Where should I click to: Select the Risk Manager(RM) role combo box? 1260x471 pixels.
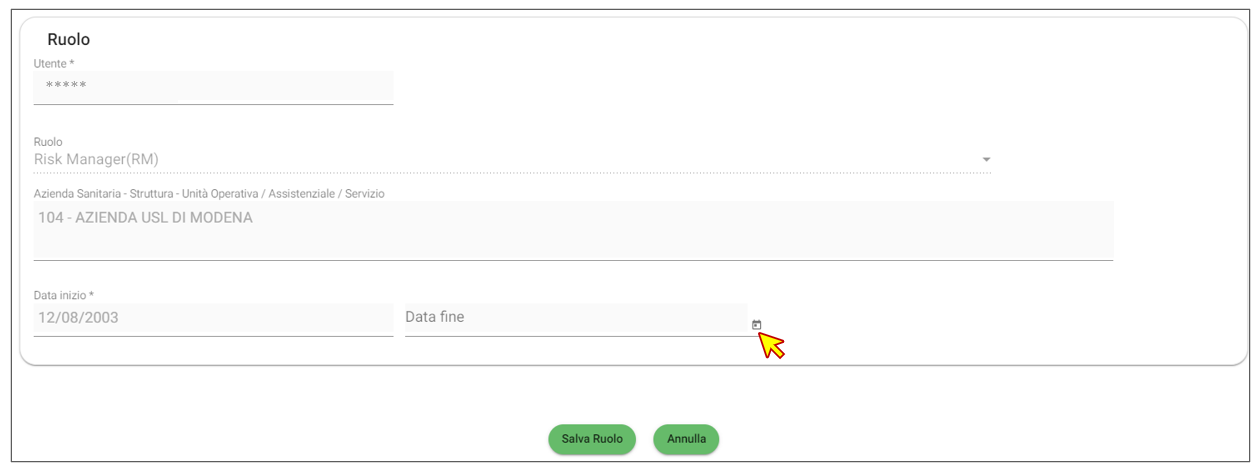coord(500,160)
